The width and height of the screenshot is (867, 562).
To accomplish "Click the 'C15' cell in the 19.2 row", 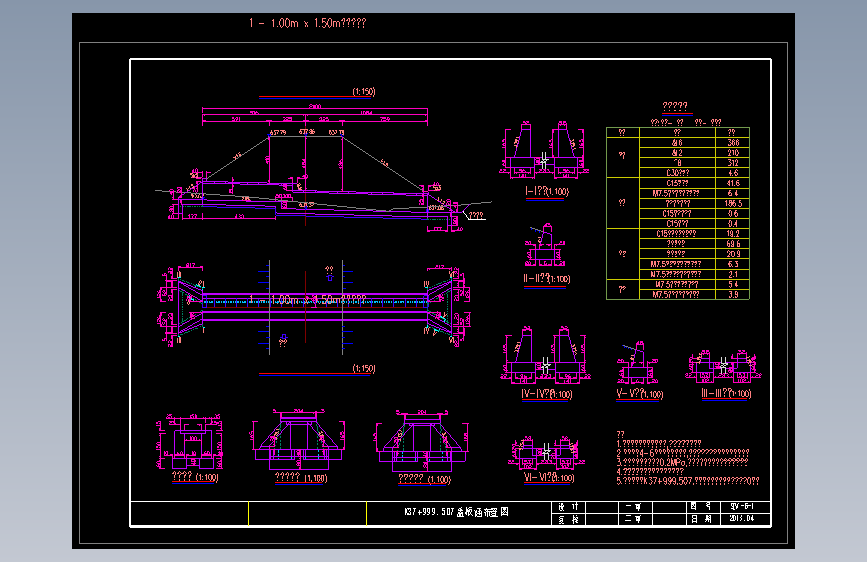I will (x=677, y=233).
